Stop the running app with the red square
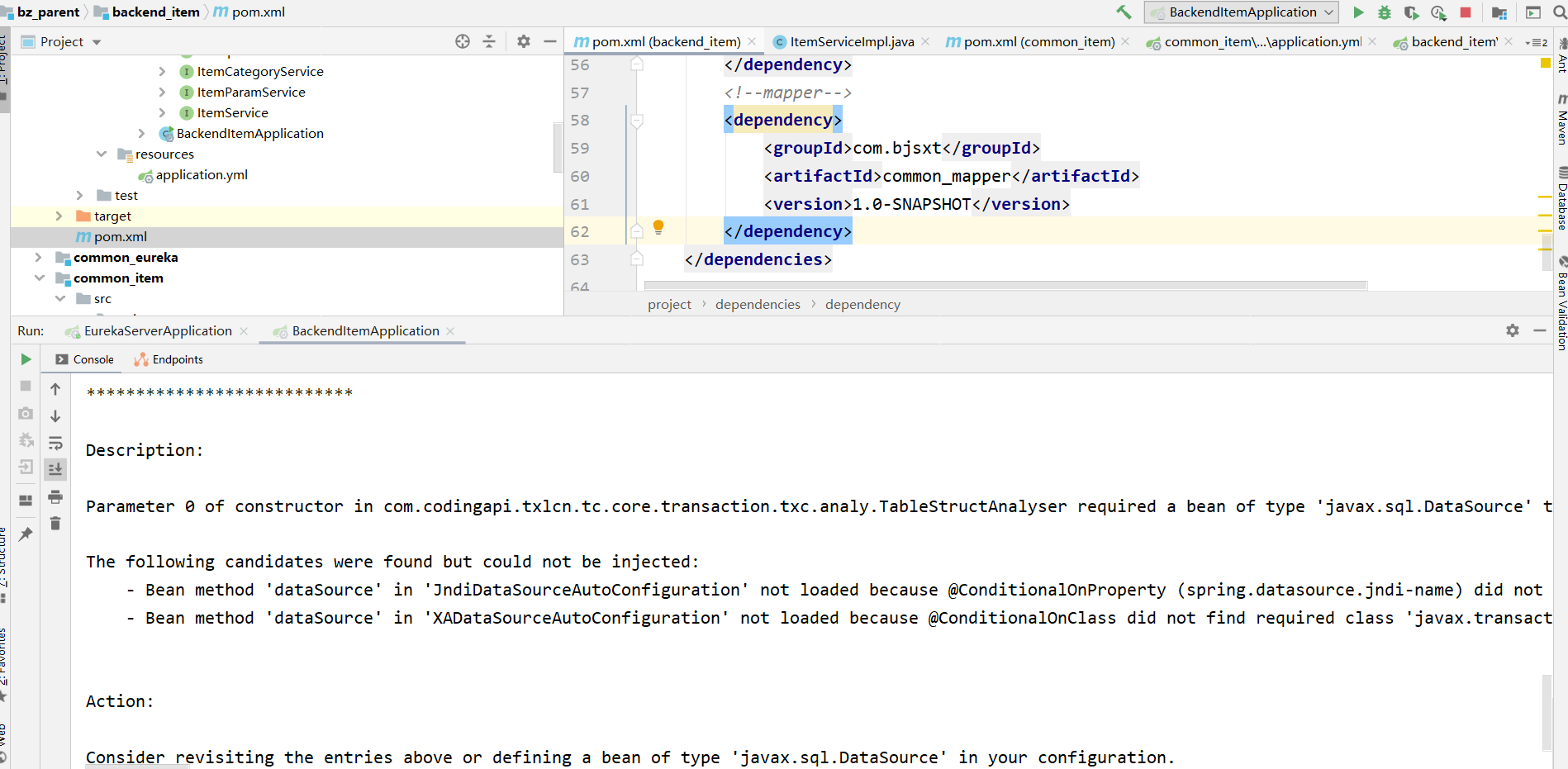 click(x=1466, y=12)
